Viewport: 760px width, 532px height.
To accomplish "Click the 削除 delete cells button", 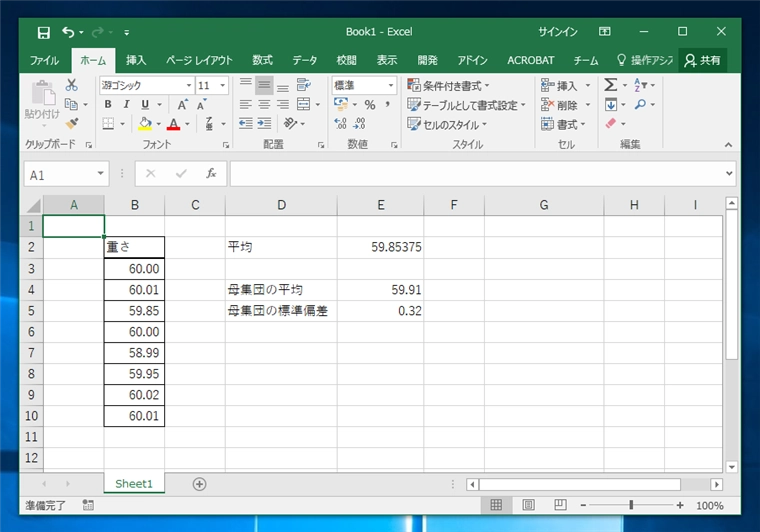I will point(566,105).
